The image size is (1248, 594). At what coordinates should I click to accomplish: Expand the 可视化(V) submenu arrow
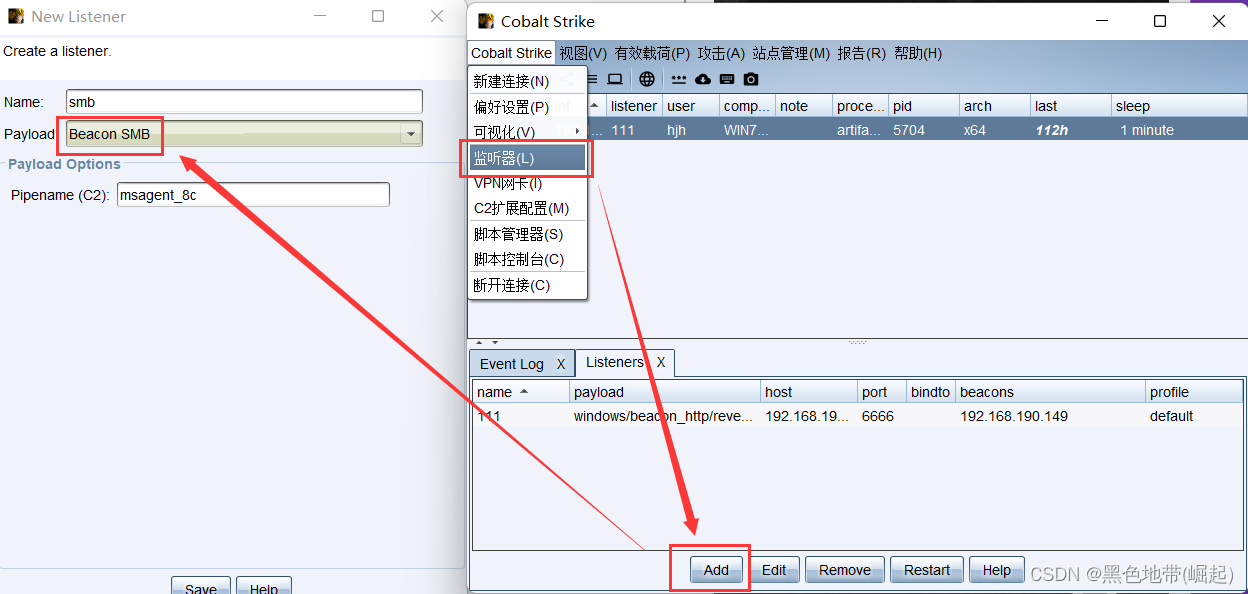pos(578,131)
